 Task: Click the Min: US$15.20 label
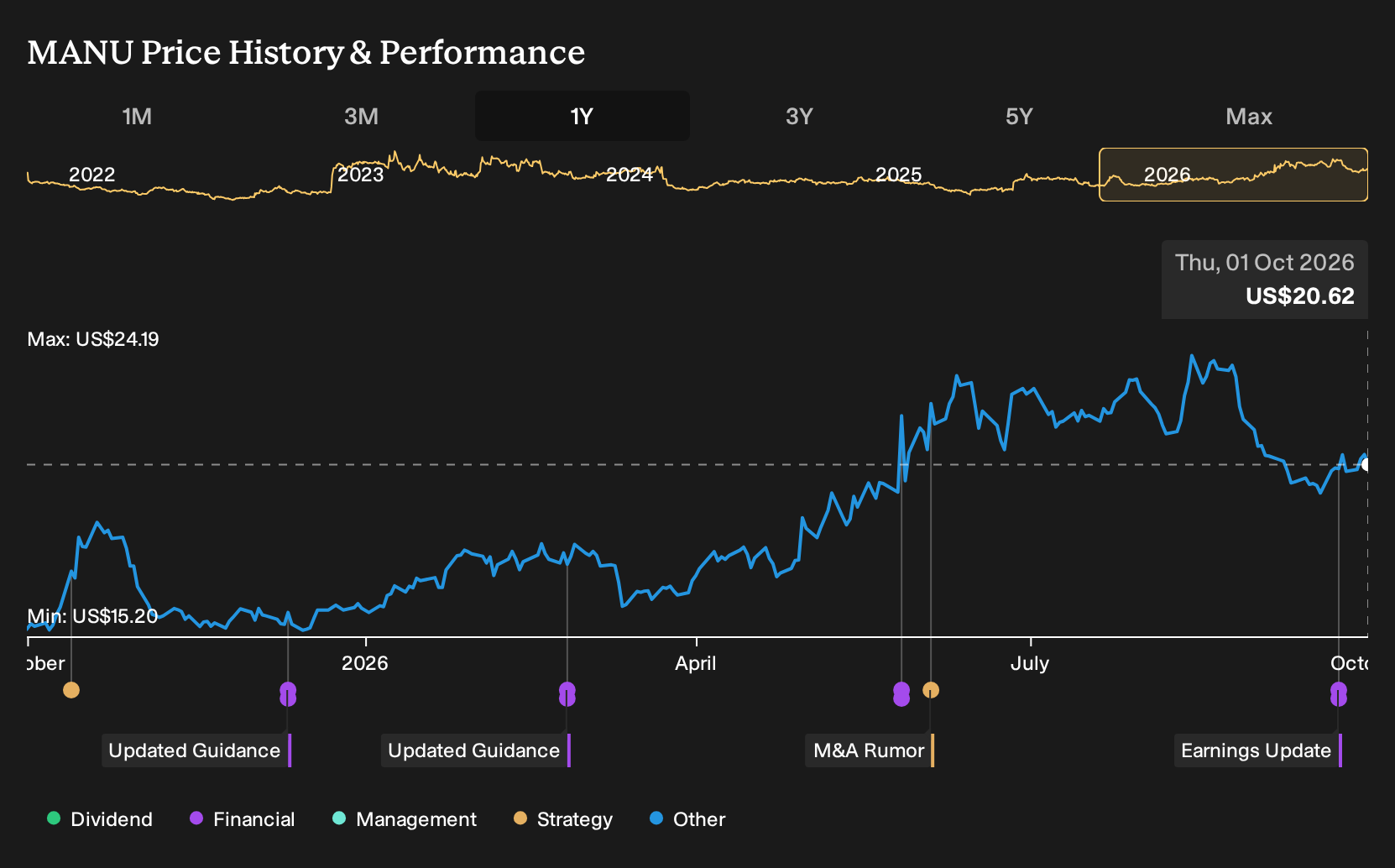(x=92, y=616)
